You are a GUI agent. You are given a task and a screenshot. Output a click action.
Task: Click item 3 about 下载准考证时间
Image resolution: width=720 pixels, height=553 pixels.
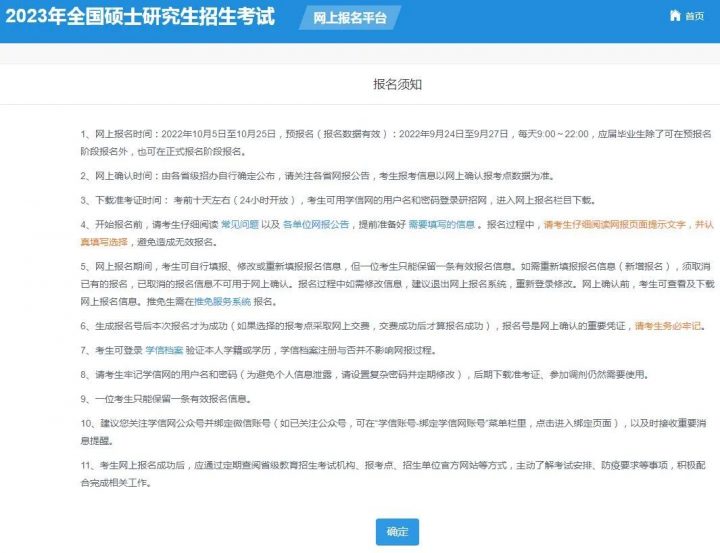338,200
